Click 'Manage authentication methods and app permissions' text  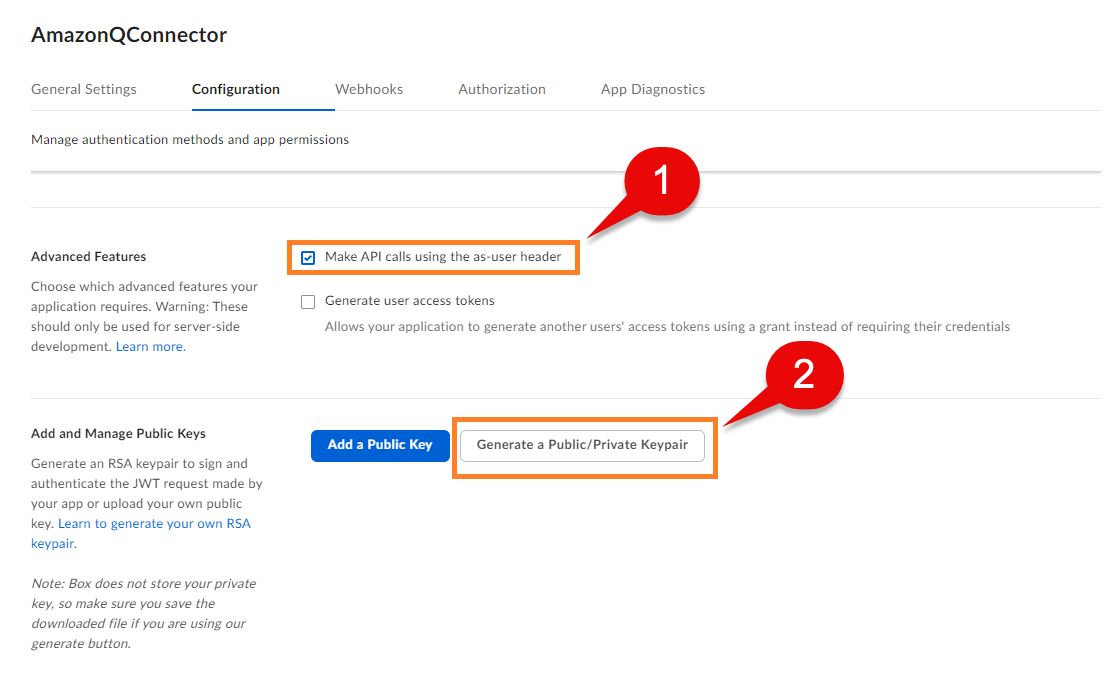coord(190,140)
